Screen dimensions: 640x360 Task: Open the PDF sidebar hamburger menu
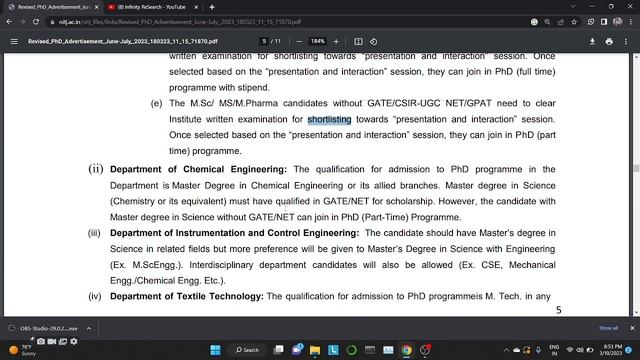coord(14,41)
